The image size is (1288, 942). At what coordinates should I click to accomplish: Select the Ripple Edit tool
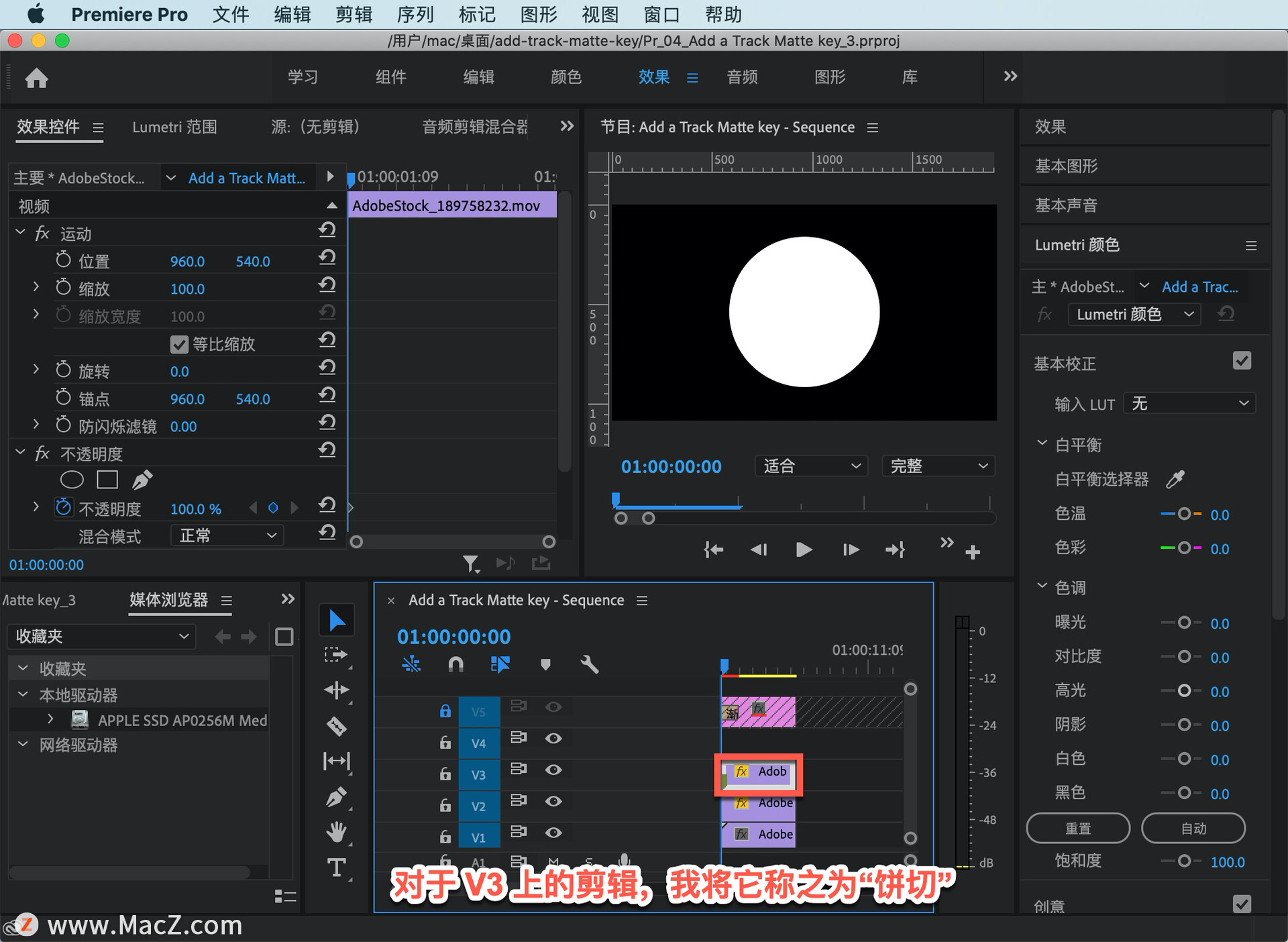pyautogui.click(x=336, y=690)
